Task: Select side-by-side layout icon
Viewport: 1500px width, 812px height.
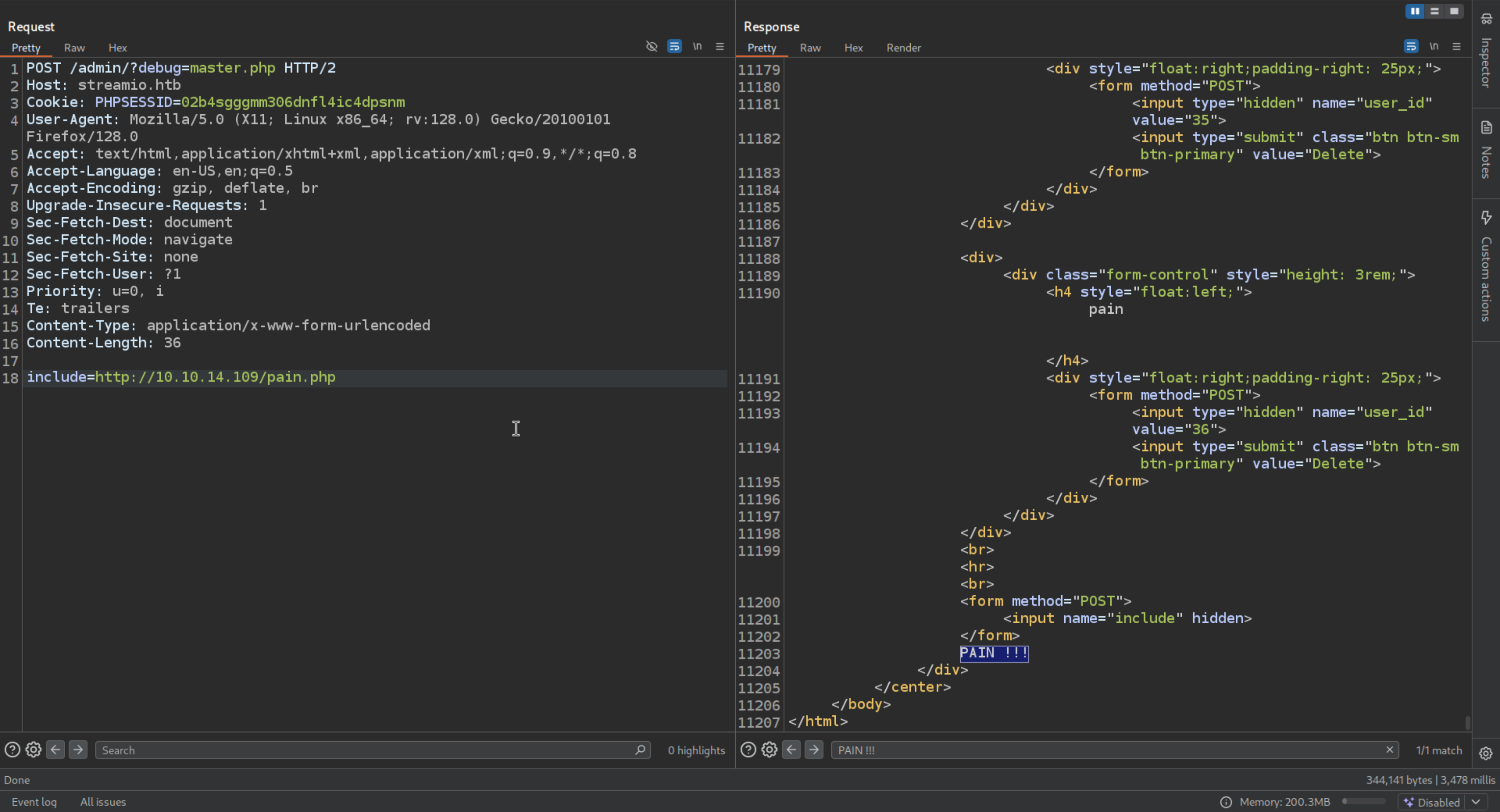Action: click(x=1414, y=11)
